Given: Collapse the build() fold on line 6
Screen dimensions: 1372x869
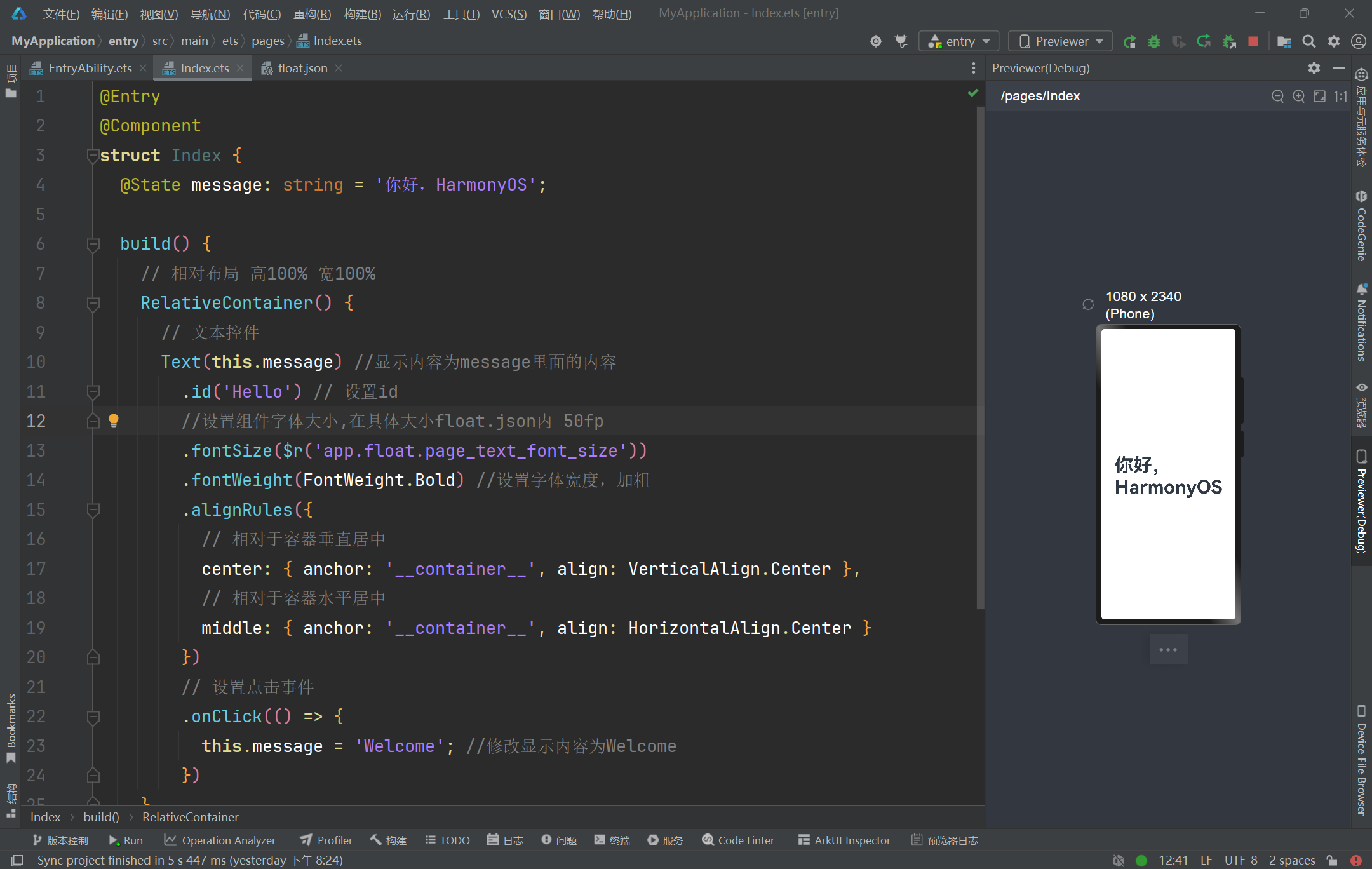Looking at the screenshot, I should click(93, 244).
